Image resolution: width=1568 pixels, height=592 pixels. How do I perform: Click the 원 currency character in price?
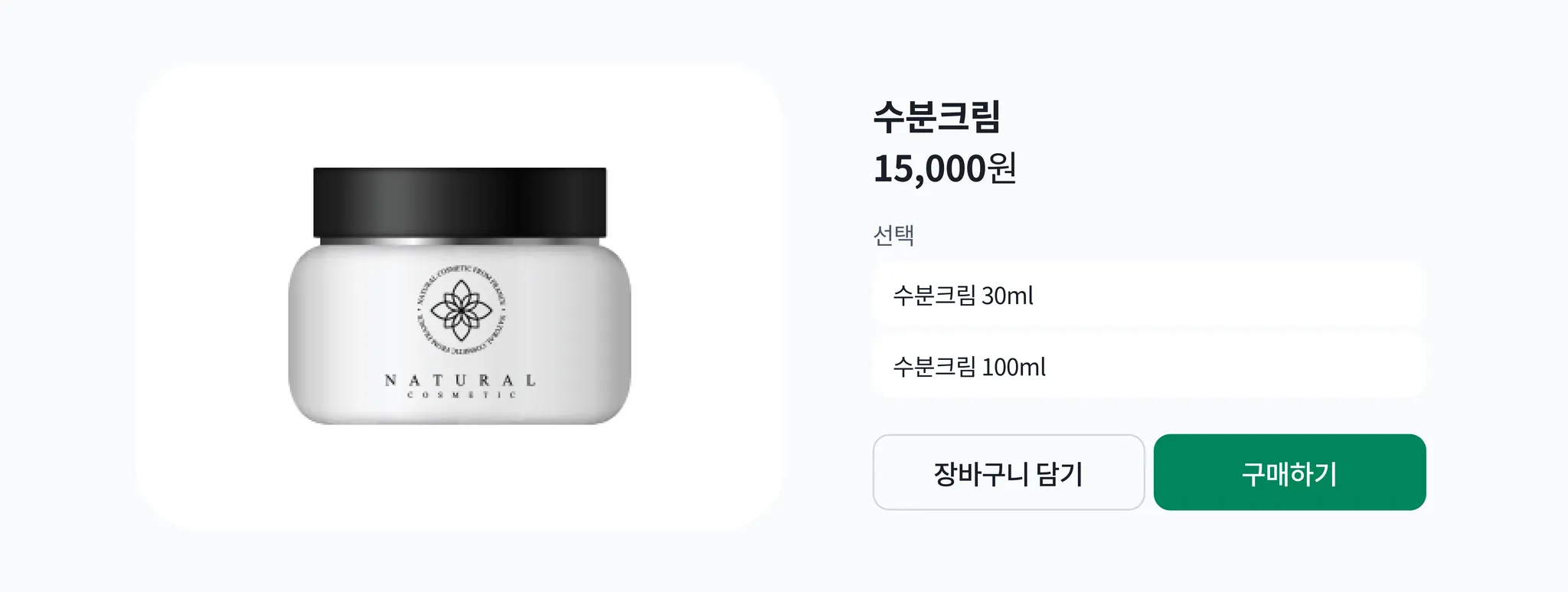(x=1002, y=168)
